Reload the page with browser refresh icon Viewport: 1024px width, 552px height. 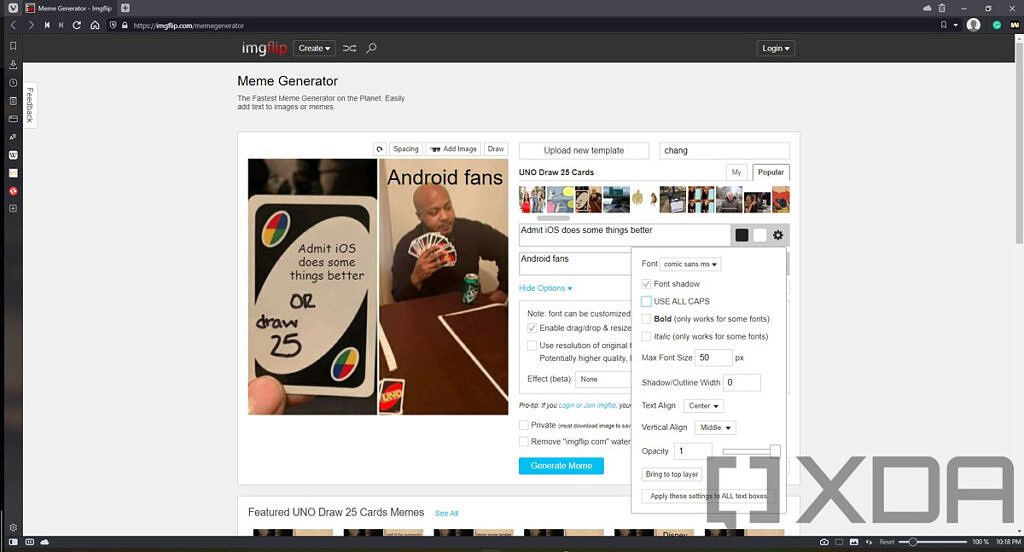tap(78, 25)
